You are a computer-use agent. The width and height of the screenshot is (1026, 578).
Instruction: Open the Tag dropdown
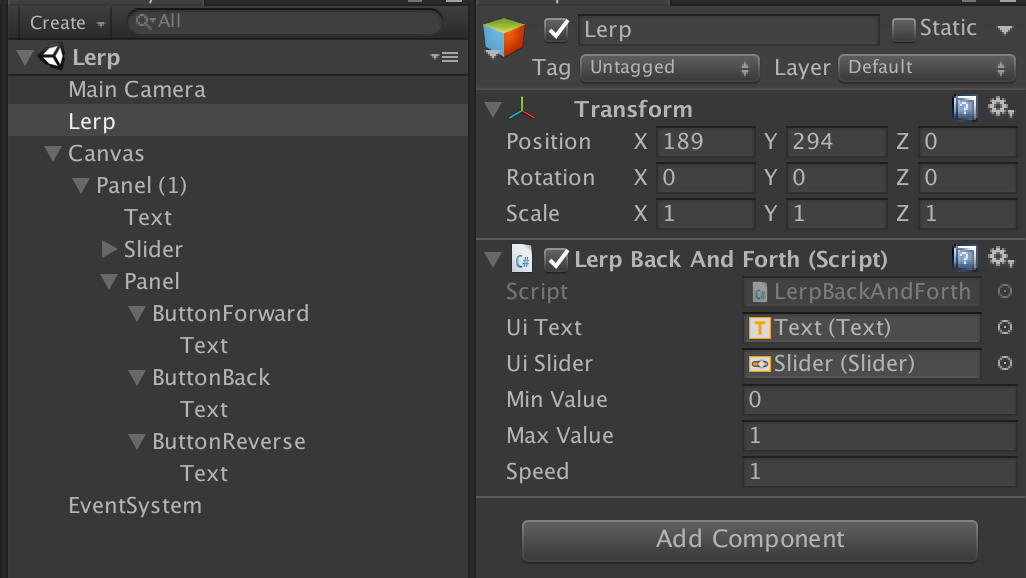(x=669, y=67)
